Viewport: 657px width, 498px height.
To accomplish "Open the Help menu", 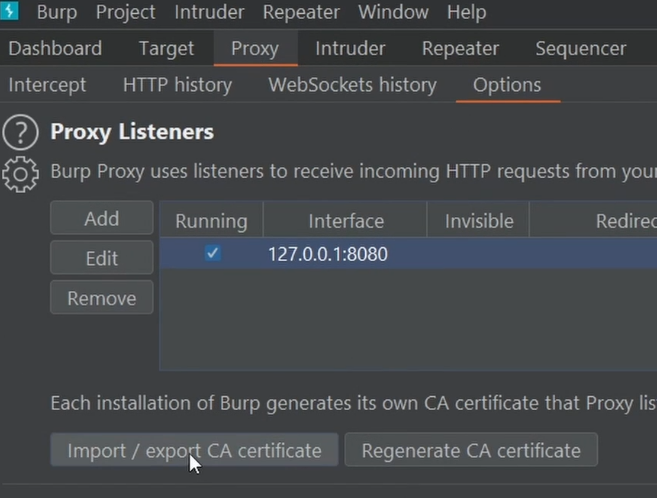I will [466, 12].
